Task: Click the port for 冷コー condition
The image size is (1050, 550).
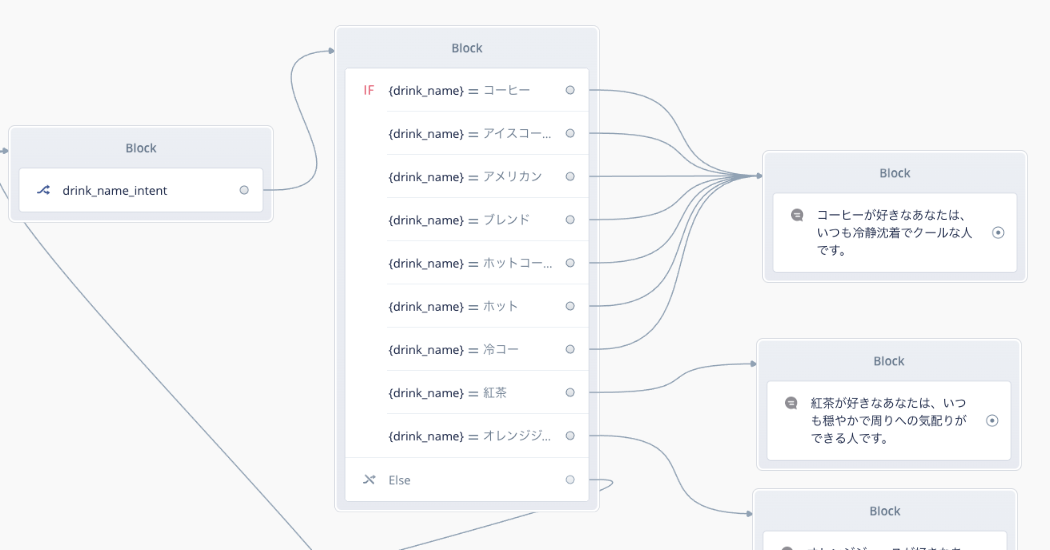Action: (x=570, y=349)
